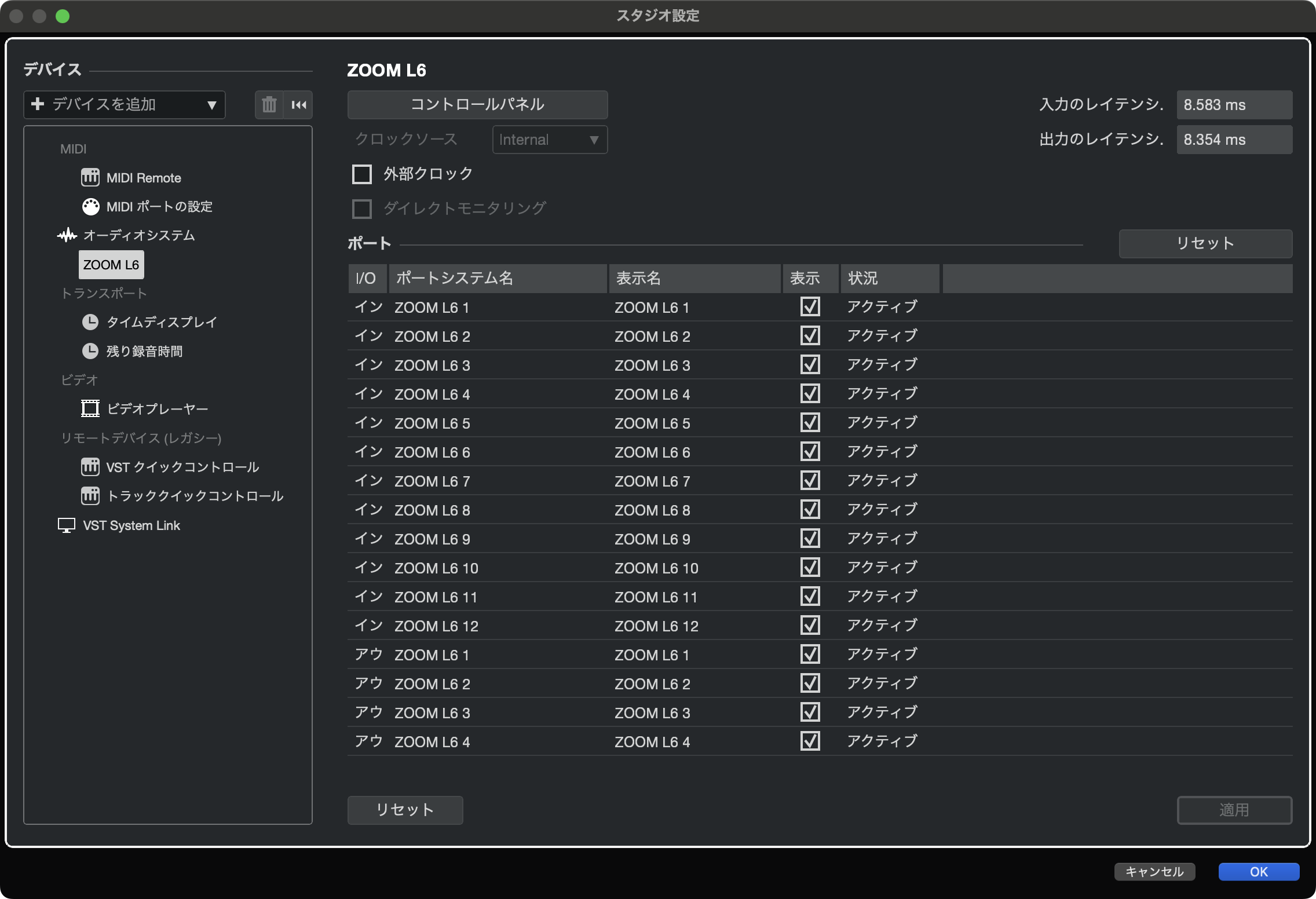The image size is (1316, 899).
Task: Select トラッククイックコントロール tree item label
Action: 195,496
